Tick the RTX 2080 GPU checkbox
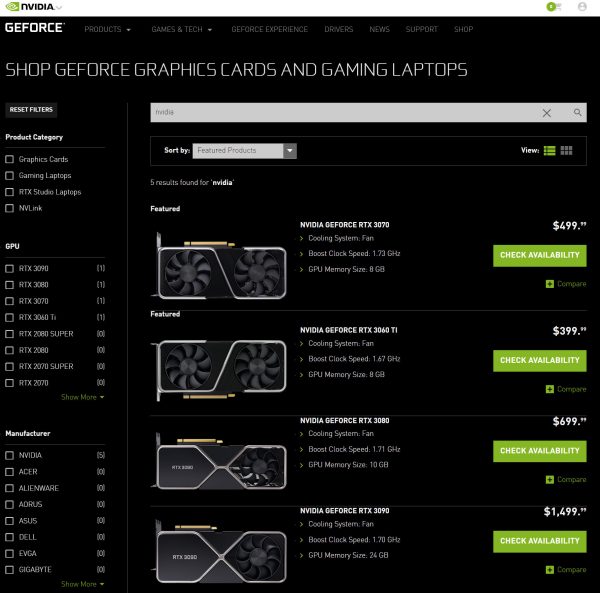This screenshot has height=593, width=600. [x=10, y=350]
